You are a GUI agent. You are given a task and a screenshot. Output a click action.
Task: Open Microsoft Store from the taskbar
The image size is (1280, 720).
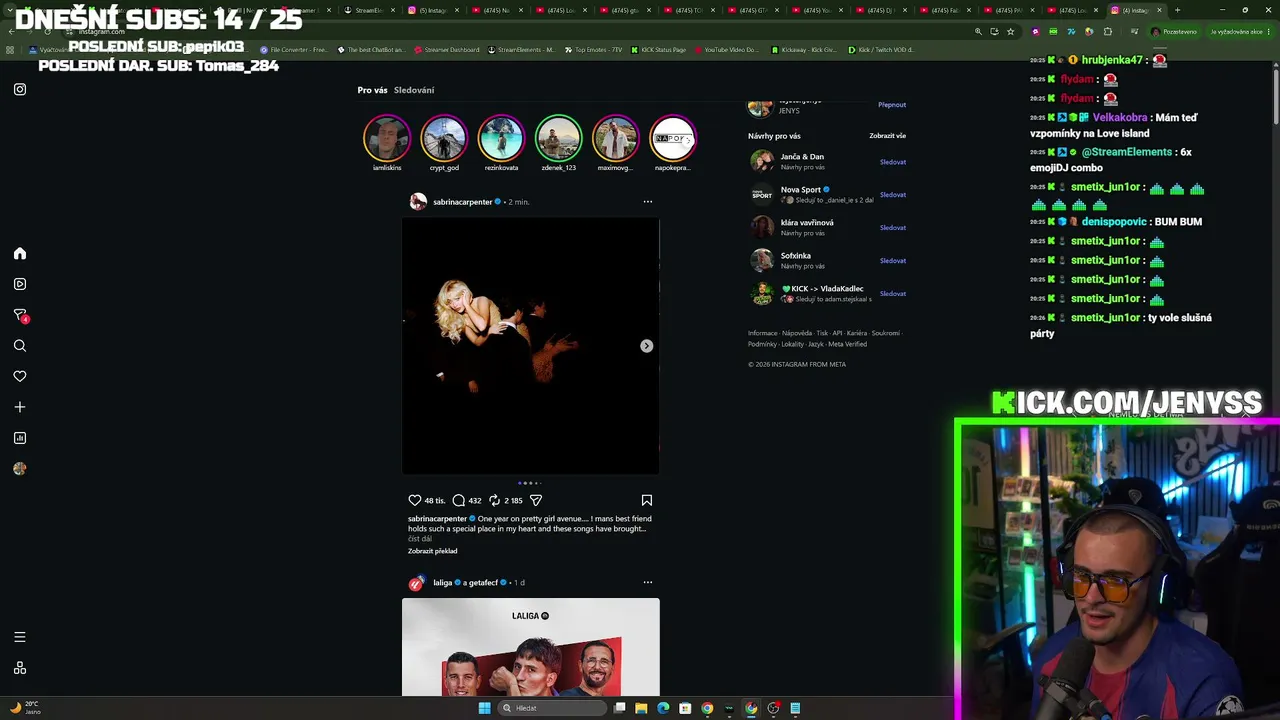[685, 708]
